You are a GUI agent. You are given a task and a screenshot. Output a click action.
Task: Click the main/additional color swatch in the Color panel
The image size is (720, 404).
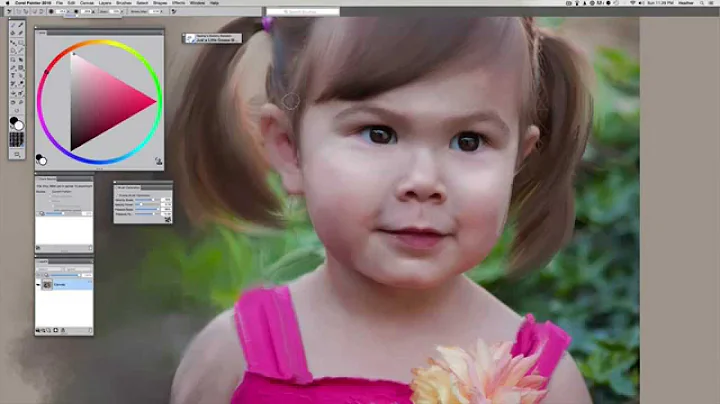pyautogui.click(x=41, y=159)
